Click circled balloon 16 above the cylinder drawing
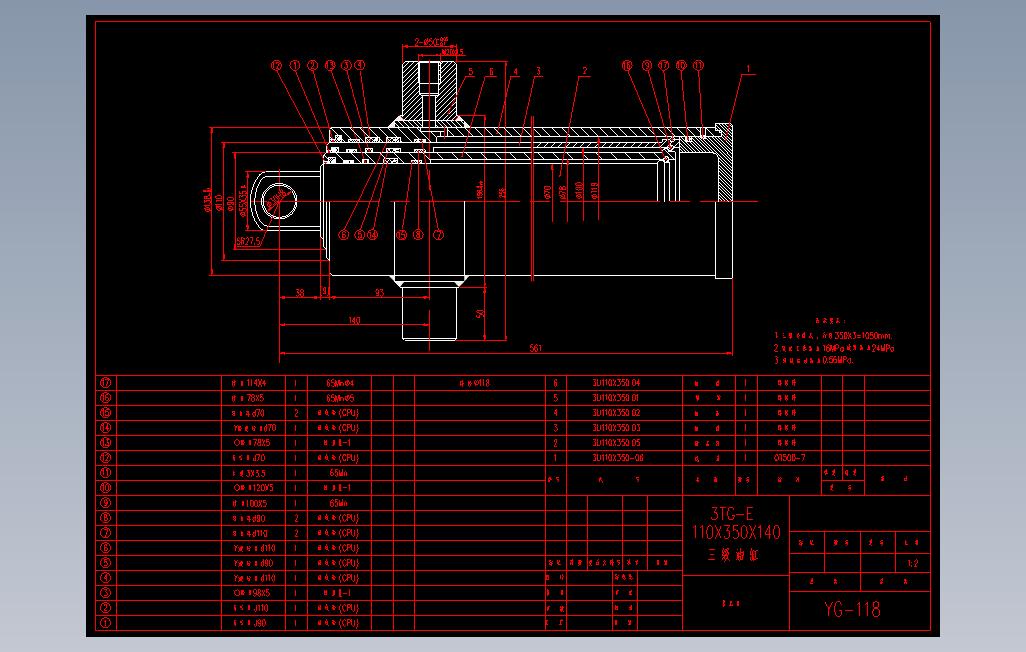The width and height of the screenshot is (1026, 652). (x=627, y=65)
